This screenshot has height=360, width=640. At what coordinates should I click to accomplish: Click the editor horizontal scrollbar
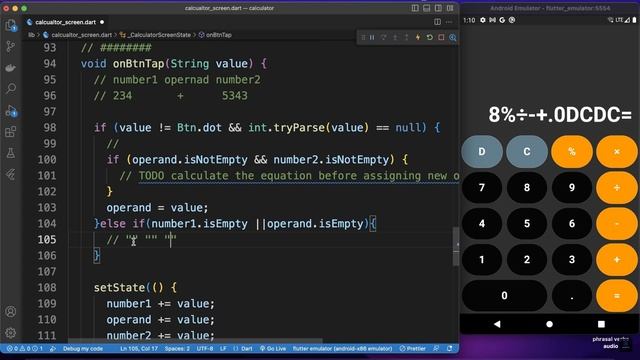(195, 340)
